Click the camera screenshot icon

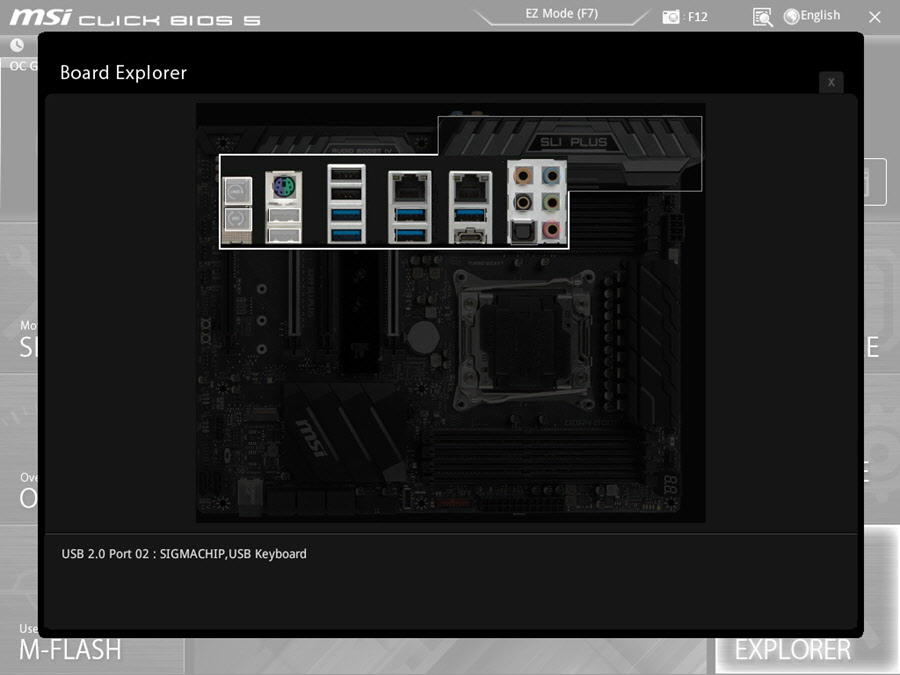(x=671, y=17)
